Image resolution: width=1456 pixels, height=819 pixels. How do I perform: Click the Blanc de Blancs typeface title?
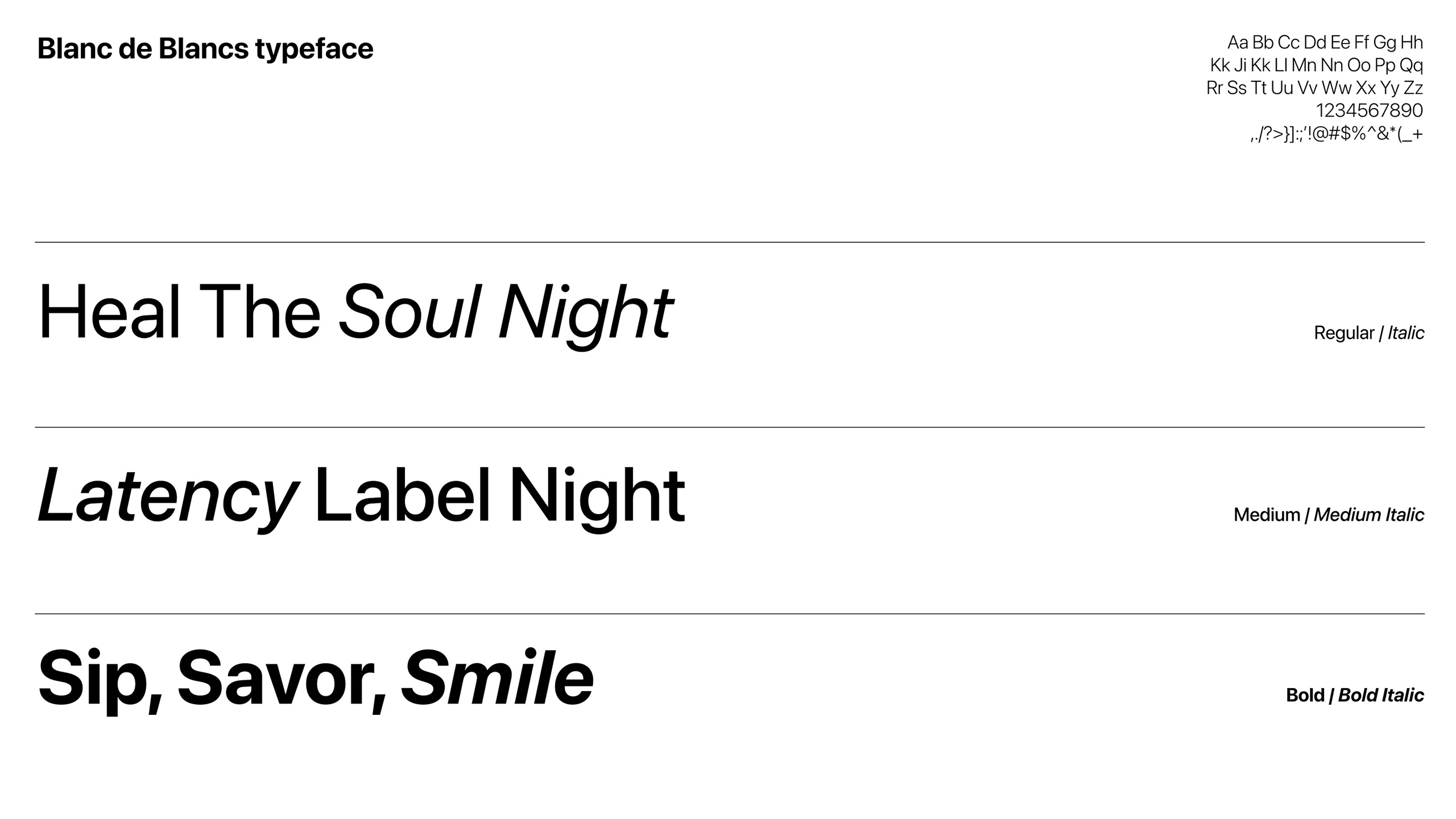click(205, 49)
